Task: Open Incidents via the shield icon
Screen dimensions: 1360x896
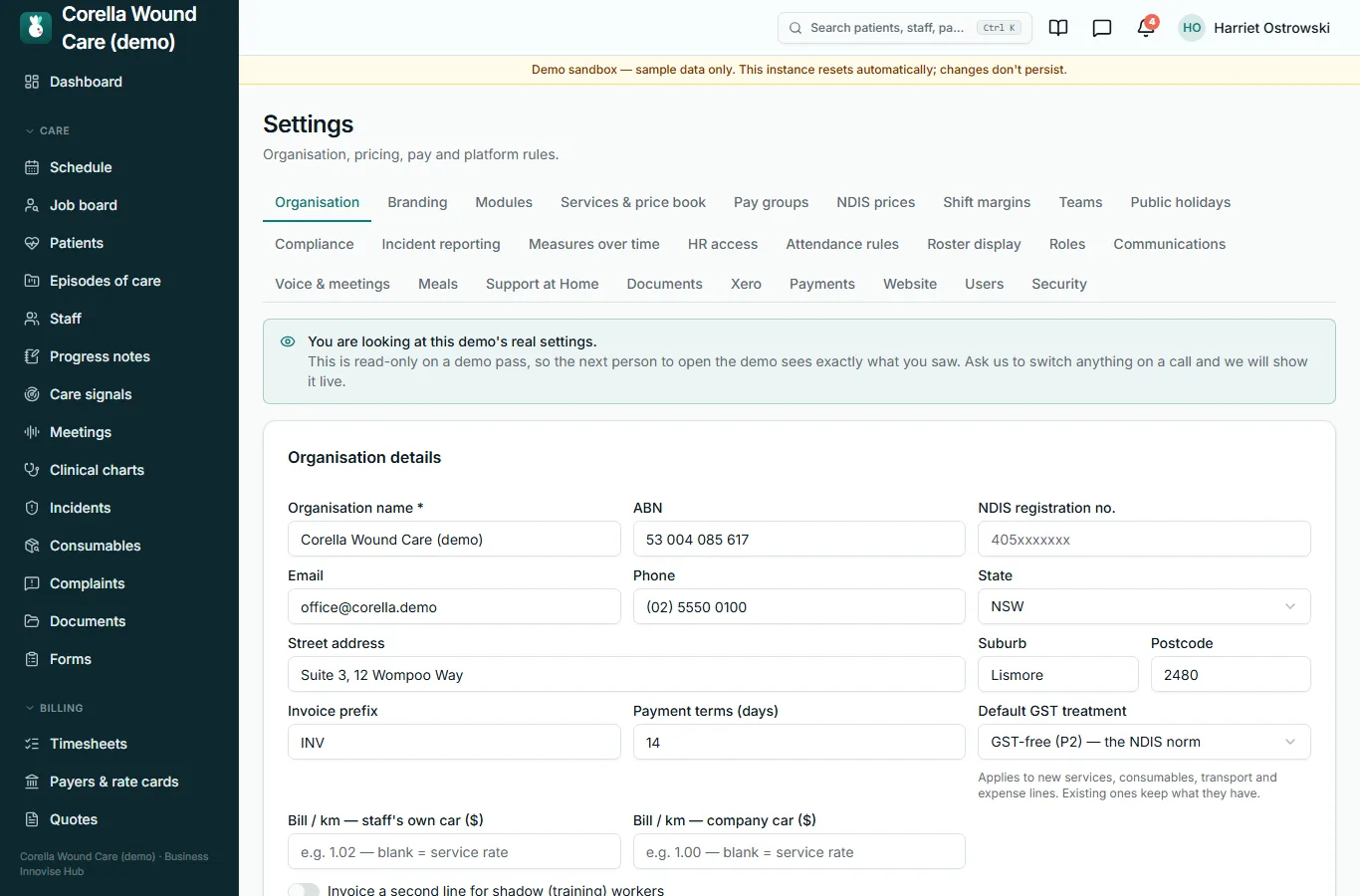Action: coord(32,508)
